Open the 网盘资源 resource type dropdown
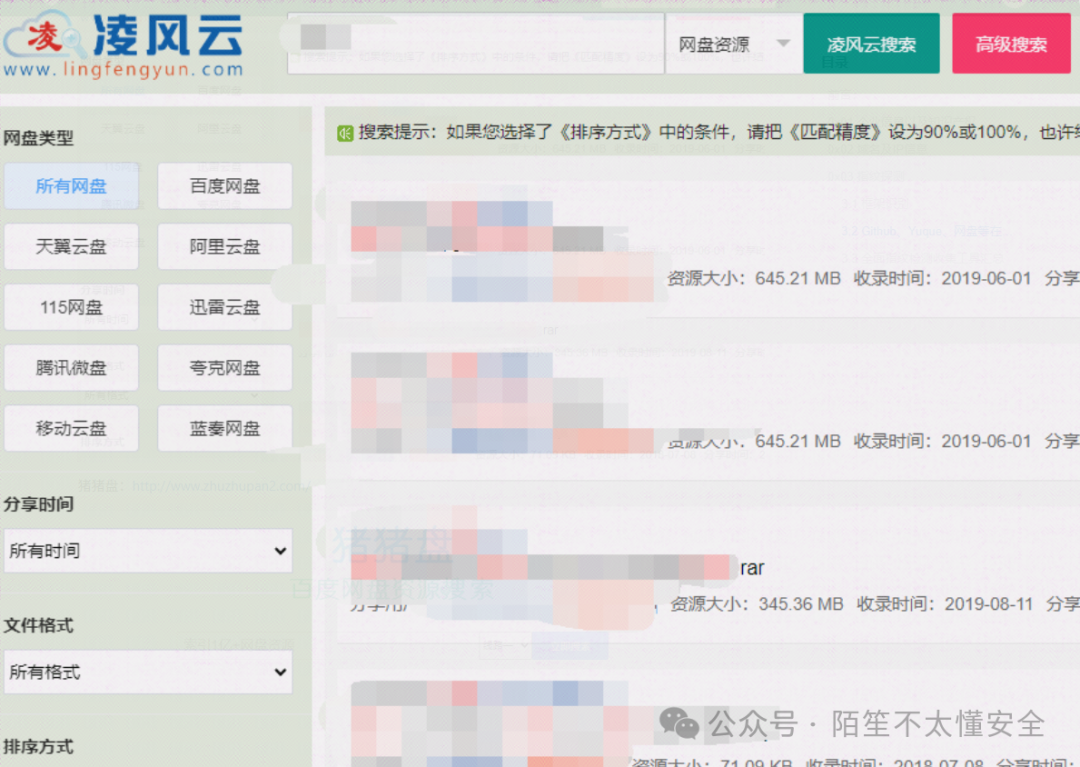Image resolution: width=1080 pixels, height=767 pixels. [x=733, y=43]
